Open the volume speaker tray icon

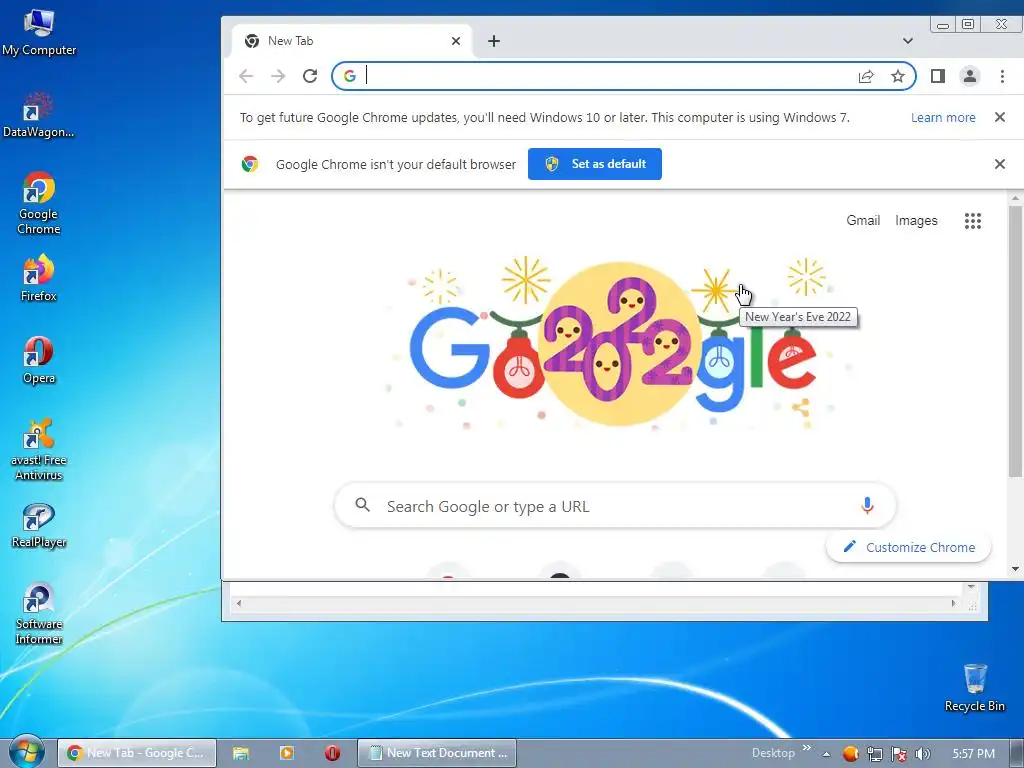pos(923,754)
